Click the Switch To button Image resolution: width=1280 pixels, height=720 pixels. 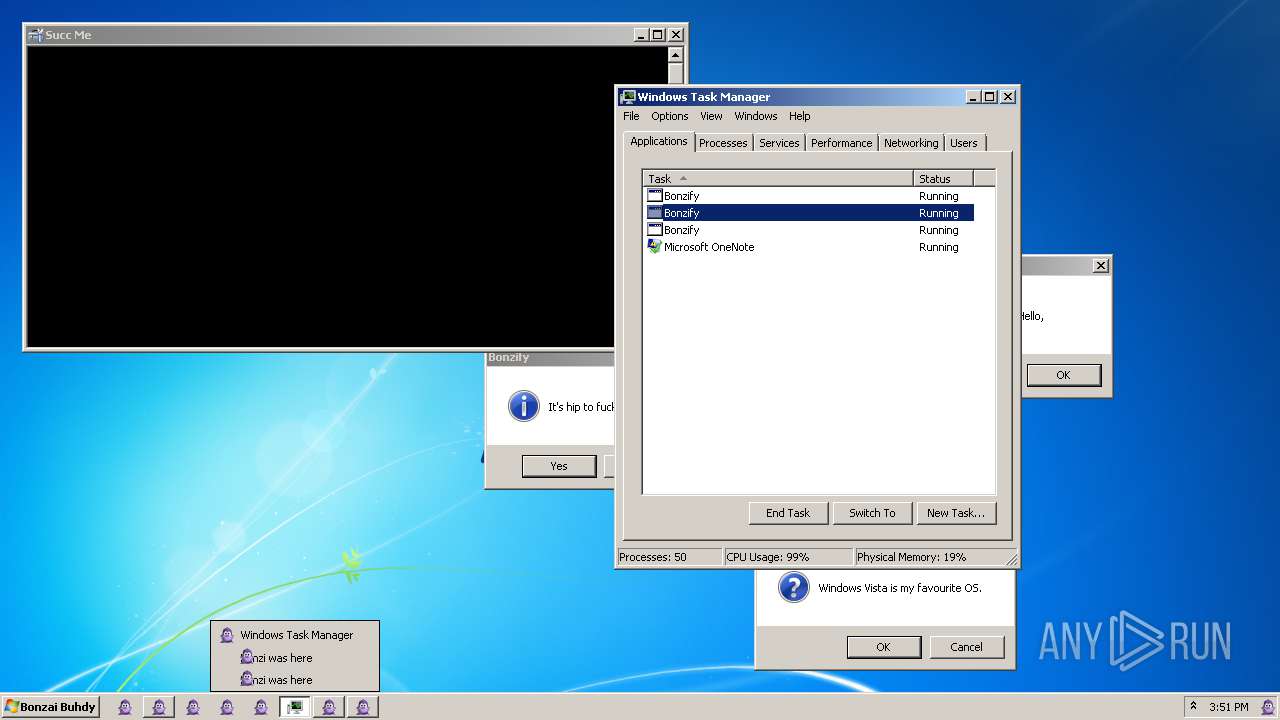point(872,513)
